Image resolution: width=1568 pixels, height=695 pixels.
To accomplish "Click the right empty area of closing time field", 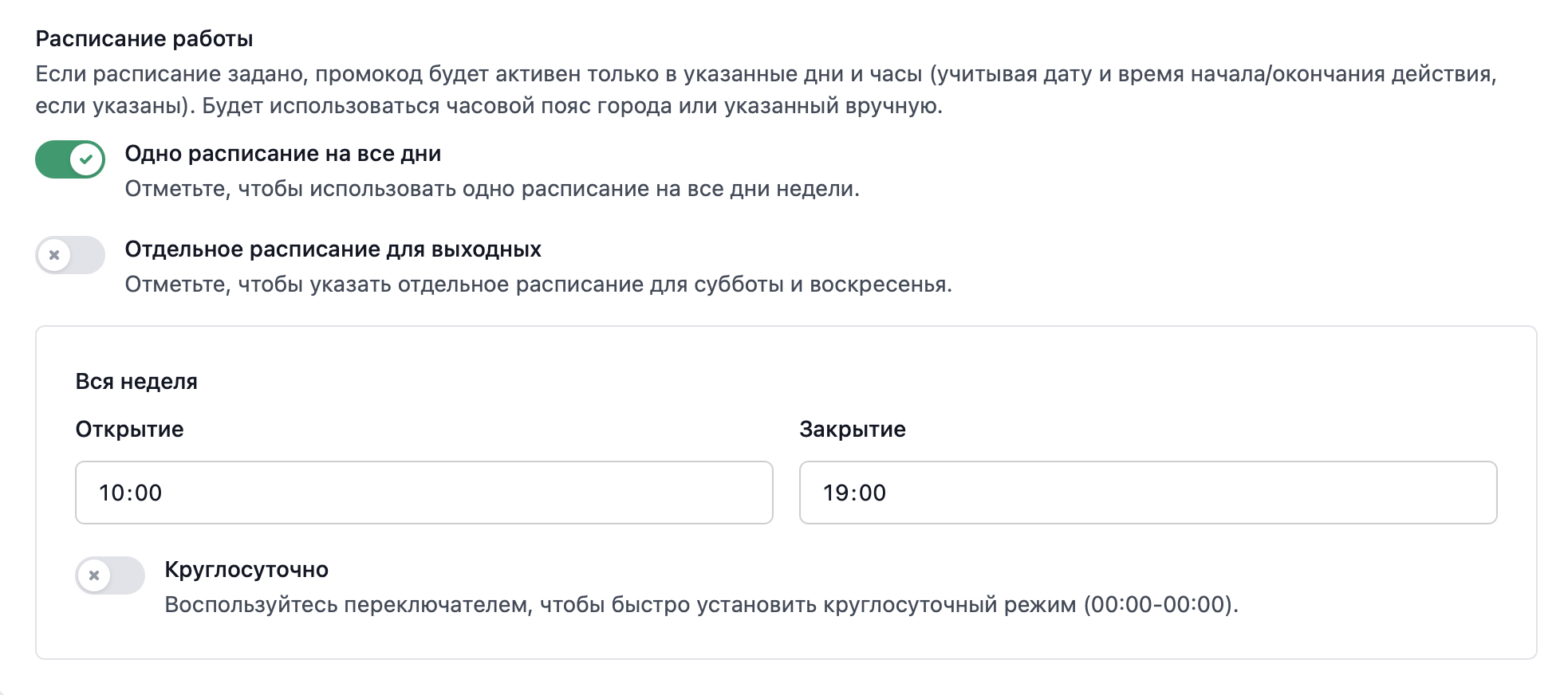I will (x=1356, y=493).
